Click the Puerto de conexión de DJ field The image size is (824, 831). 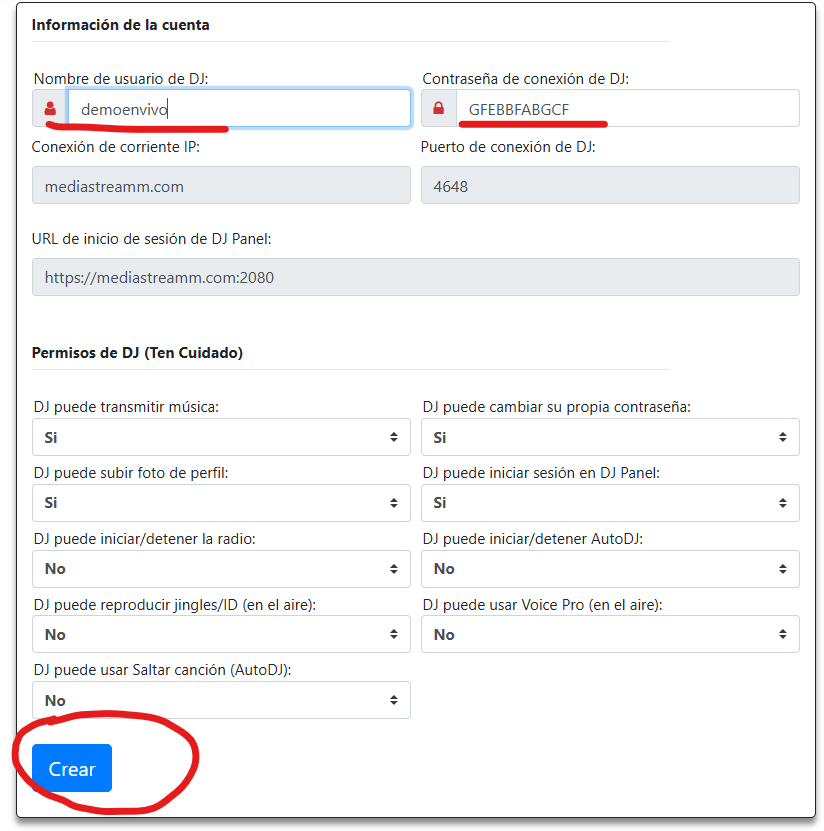(610, 186)
